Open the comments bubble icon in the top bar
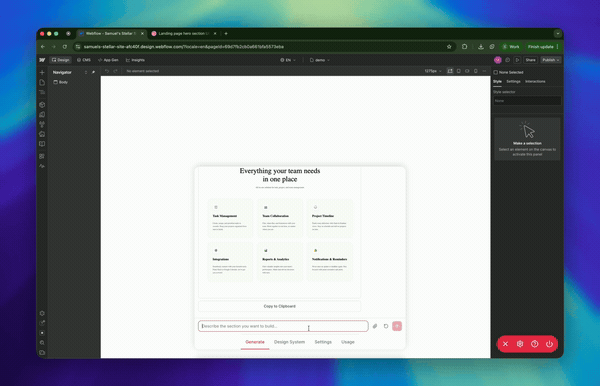This screenshot has width=600, height=386. point(508,60)
